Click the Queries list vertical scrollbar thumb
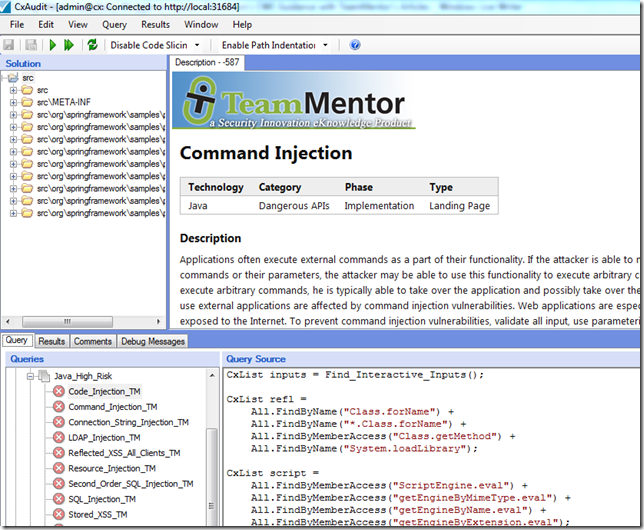644x530 pixels. click(x=212, y=477)
